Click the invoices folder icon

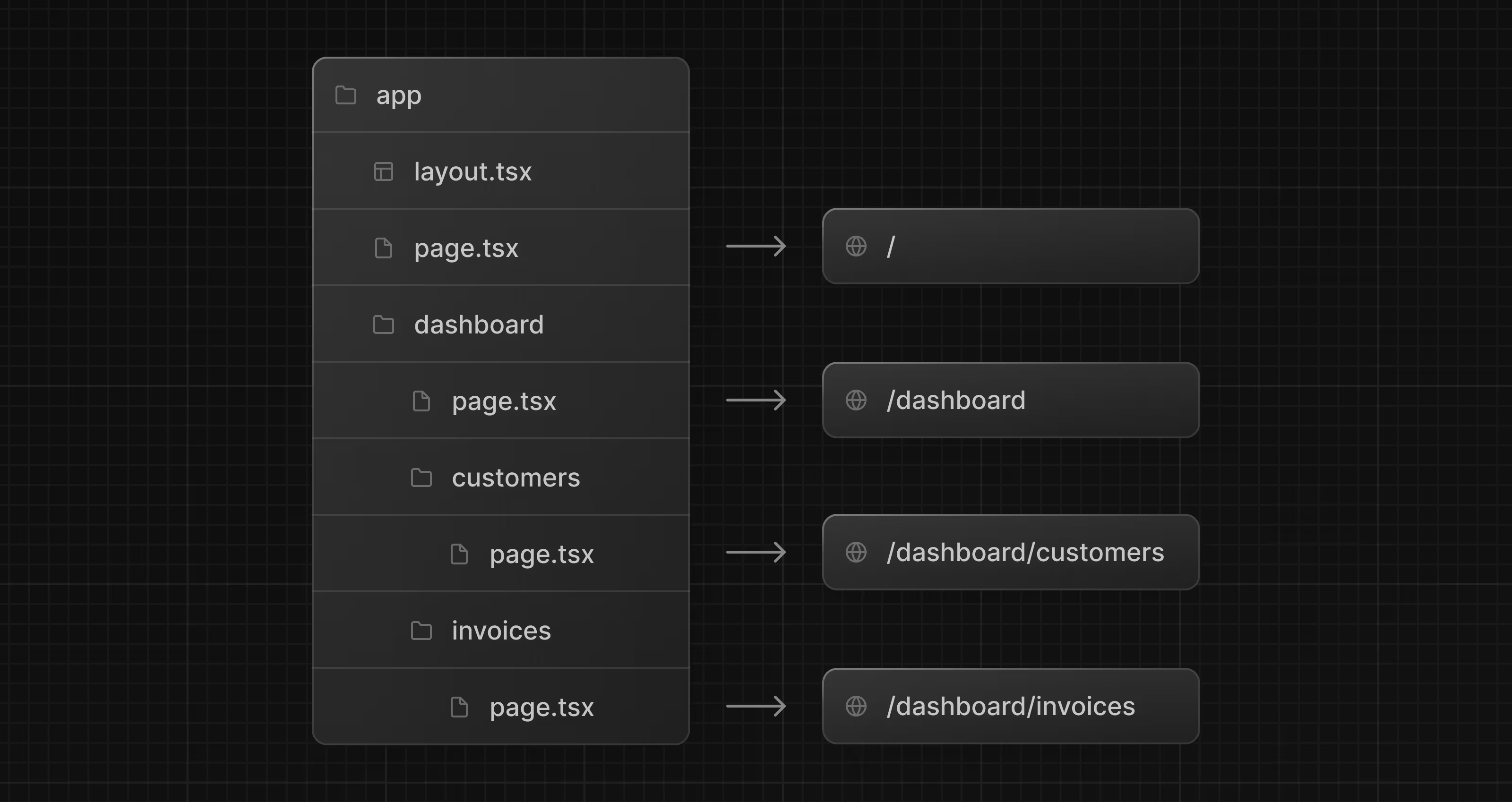[x=421, y=631]
